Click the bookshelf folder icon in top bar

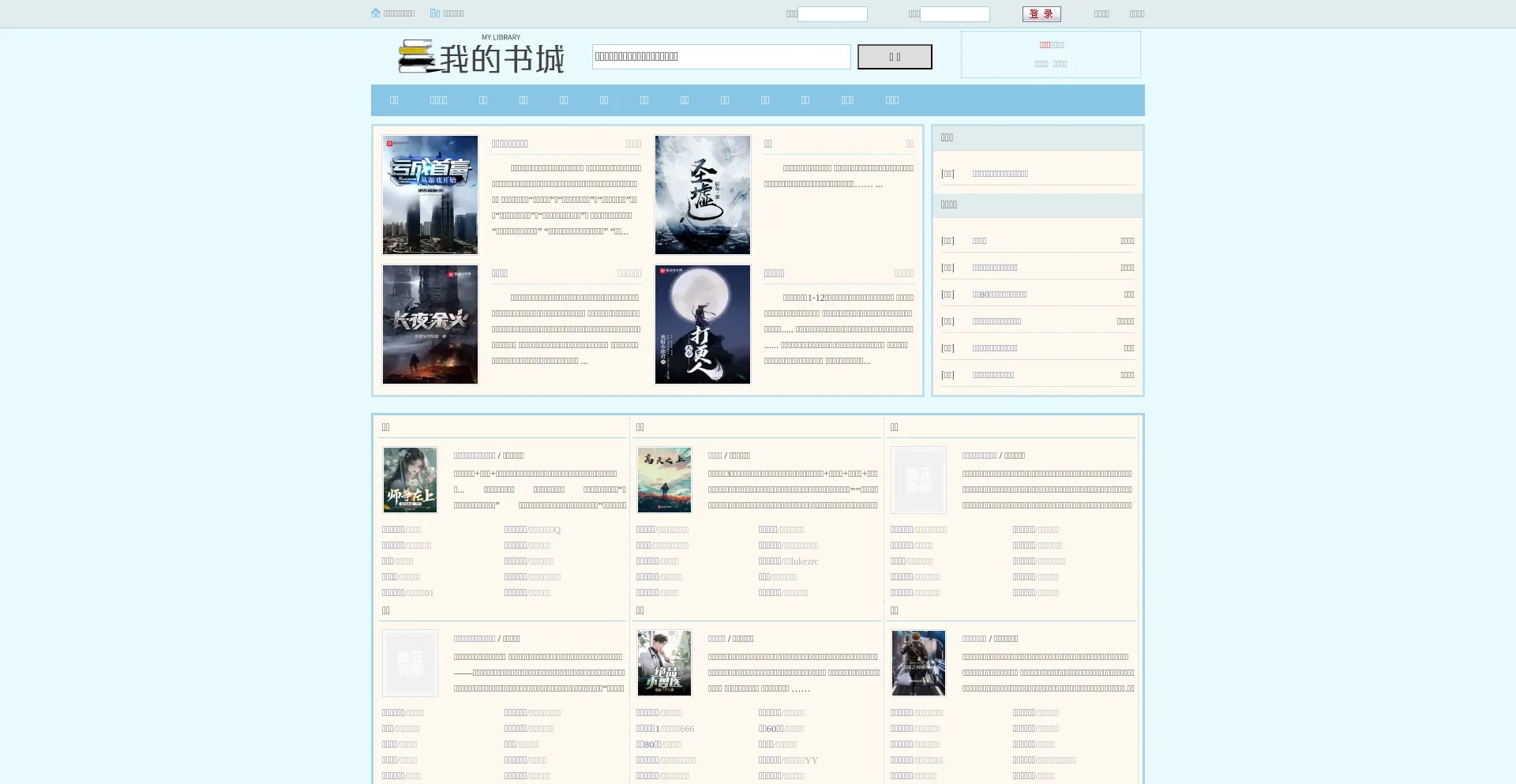435,13
